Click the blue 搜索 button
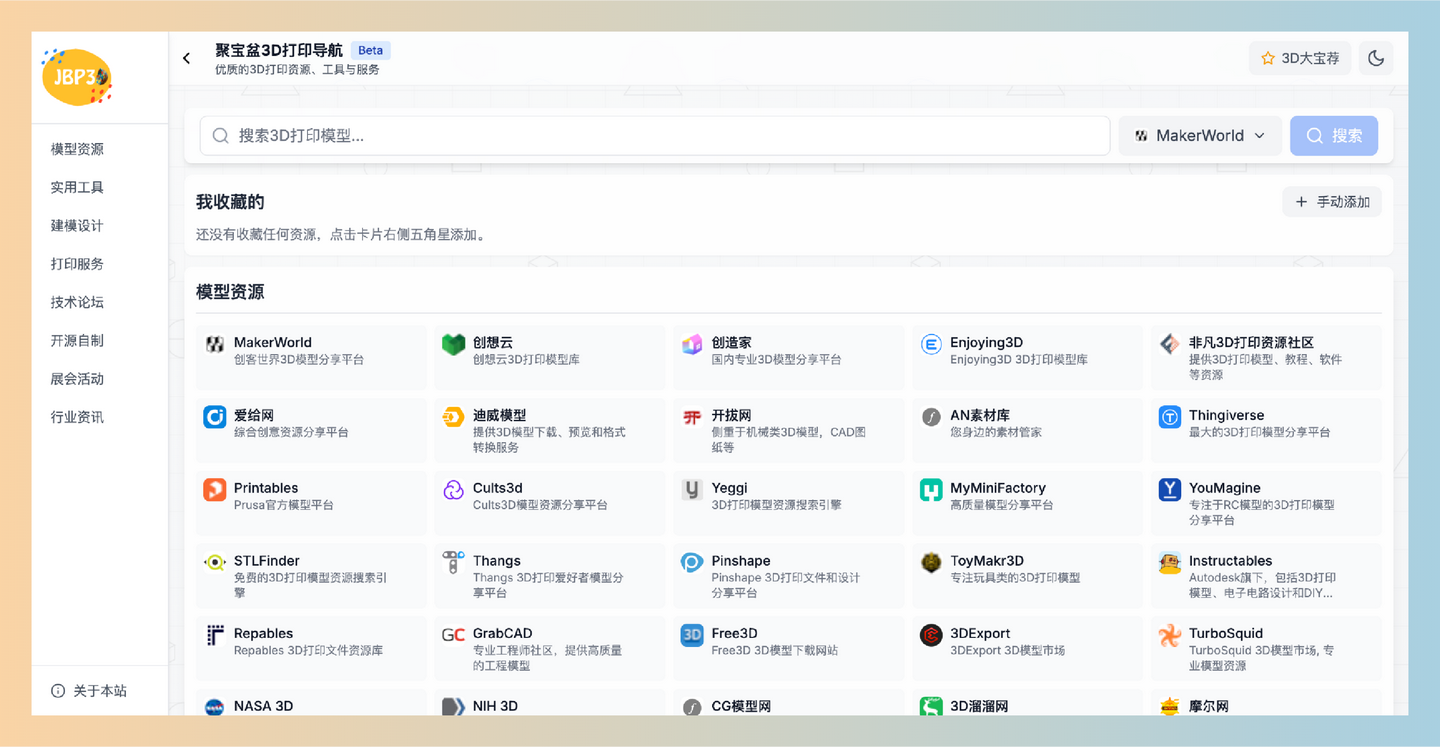The height and width of the screenshot is (747, 1440). 1334,135
